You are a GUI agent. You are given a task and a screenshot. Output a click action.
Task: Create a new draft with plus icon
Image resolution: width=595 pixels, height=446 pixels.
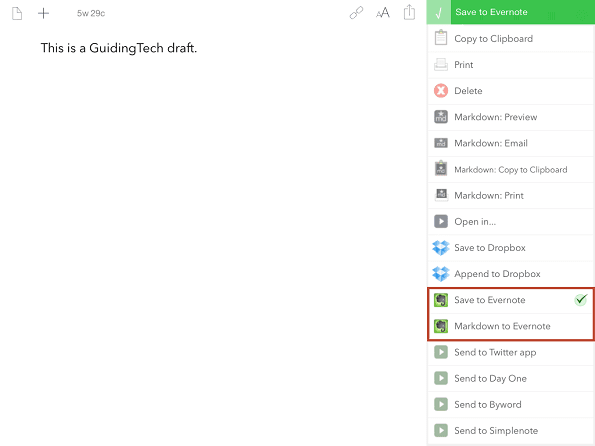click(x=44, y=13)
